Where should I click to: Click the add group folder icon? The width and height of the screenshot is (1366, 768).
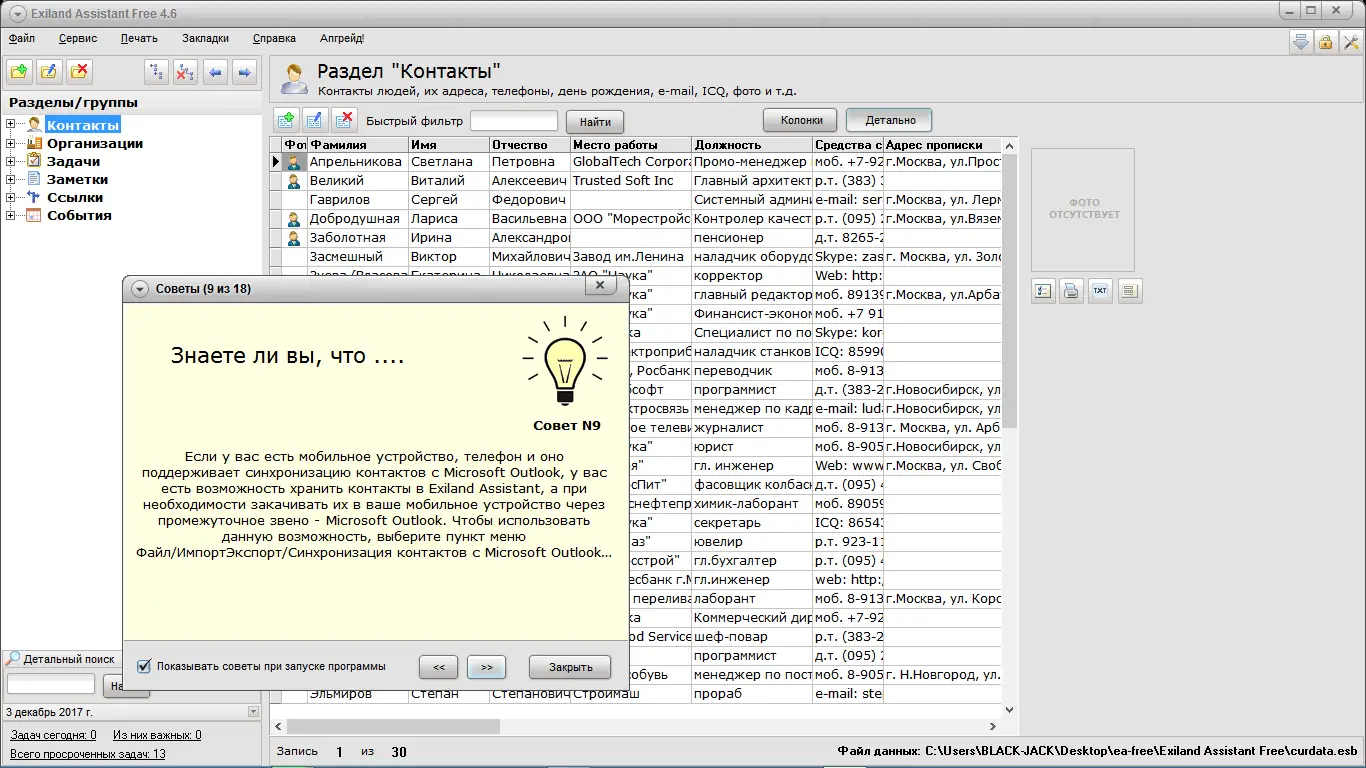20,71
